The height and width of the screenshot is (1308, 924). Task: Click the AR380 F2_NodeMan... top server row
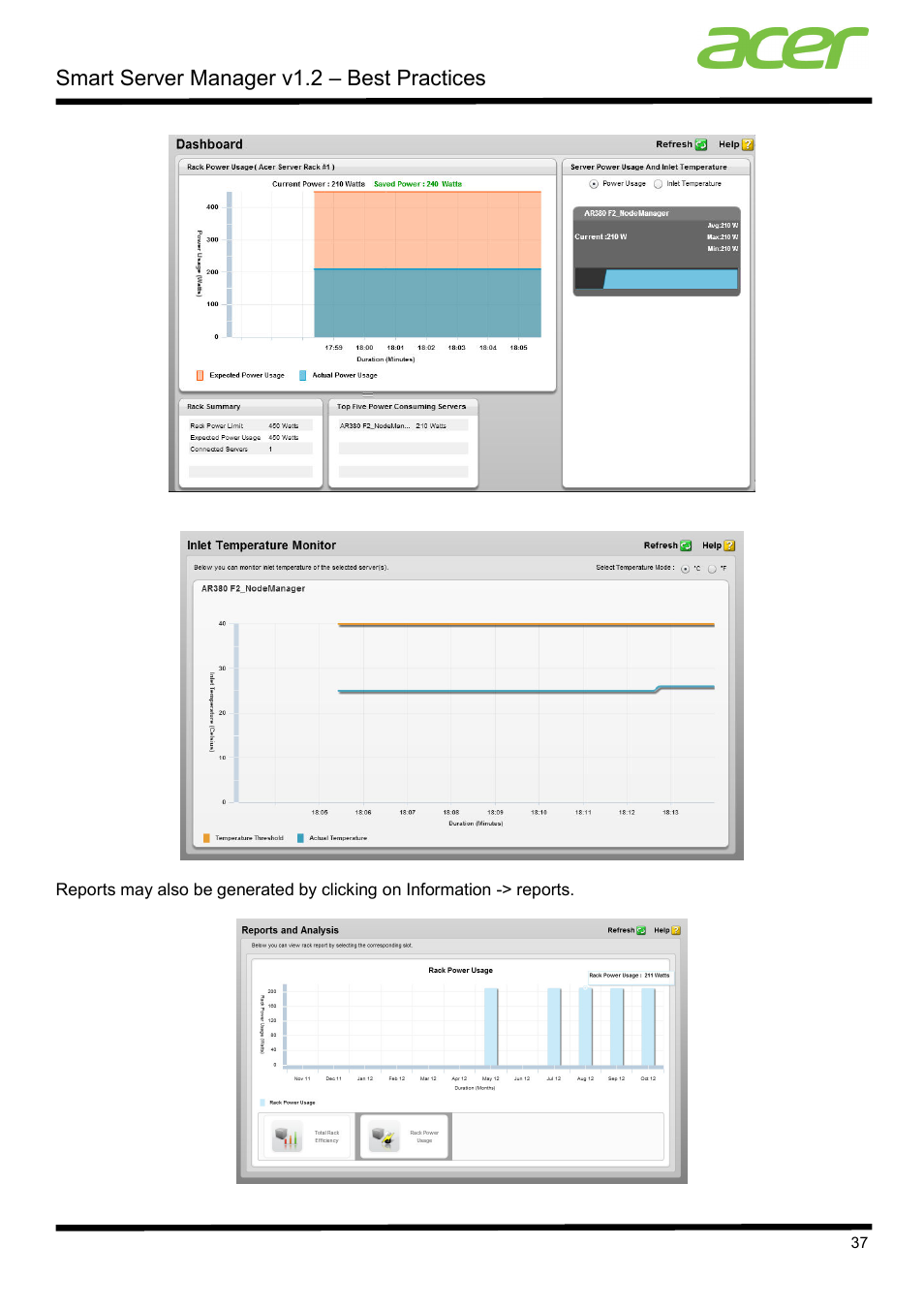click(x=403, y=425)
